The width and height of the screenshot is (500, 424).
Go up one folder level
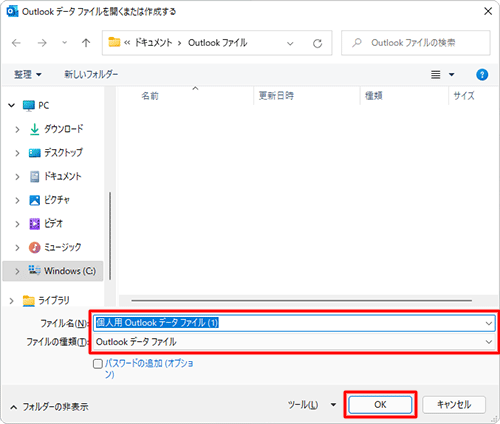click(86, 43)
